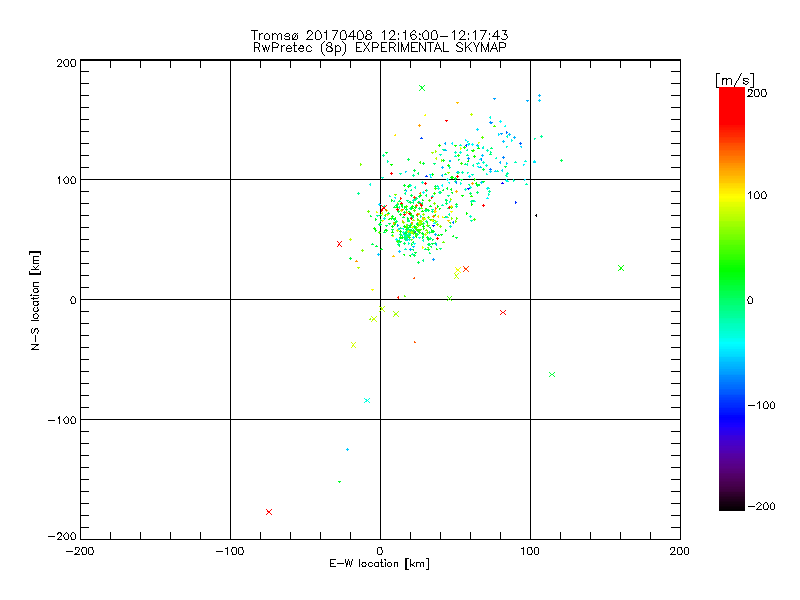Click the 200 tick label on the E-W axis
Screen dimensions: 800x600
680,551
